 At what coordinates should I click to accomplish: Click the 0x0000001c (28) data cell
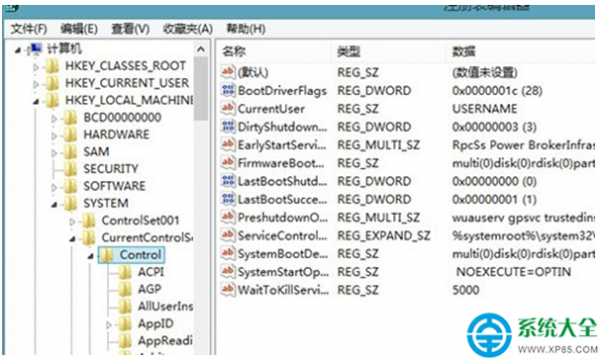pyautogui.click(x=497, y=91)
